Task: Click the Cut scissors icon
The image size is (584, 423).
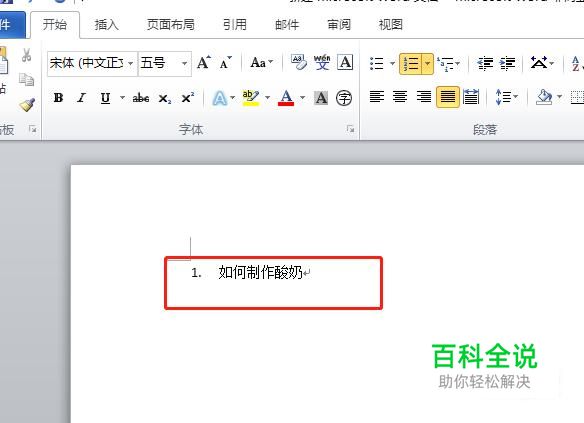Action: coord(26,55)
